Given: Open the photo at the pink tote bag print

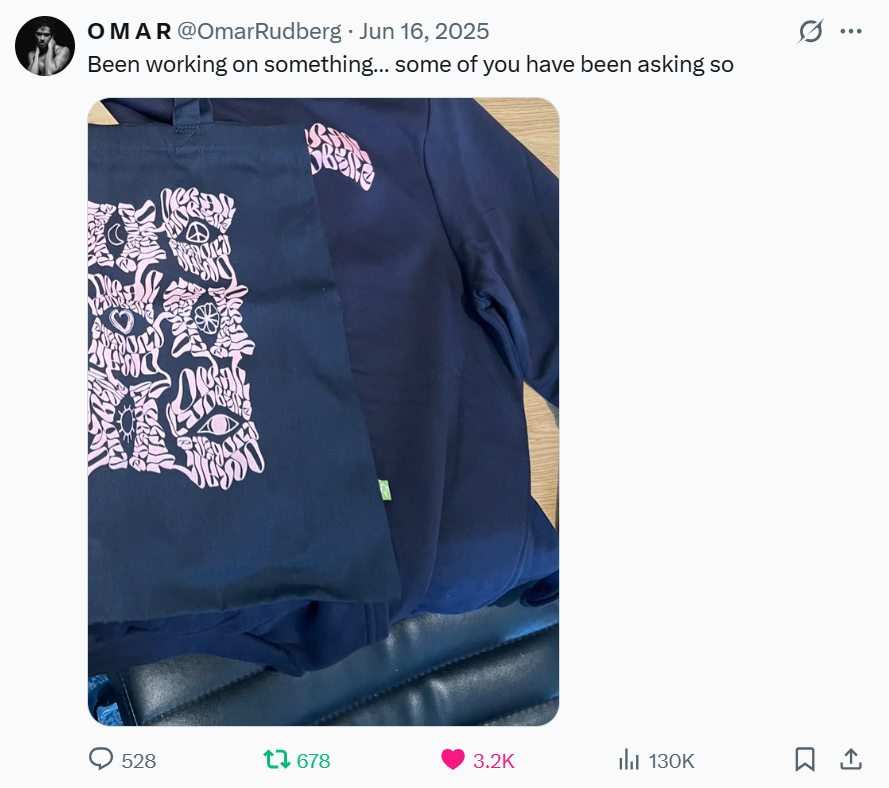Looking at the screenshot, I should click(x=176, y=338).
